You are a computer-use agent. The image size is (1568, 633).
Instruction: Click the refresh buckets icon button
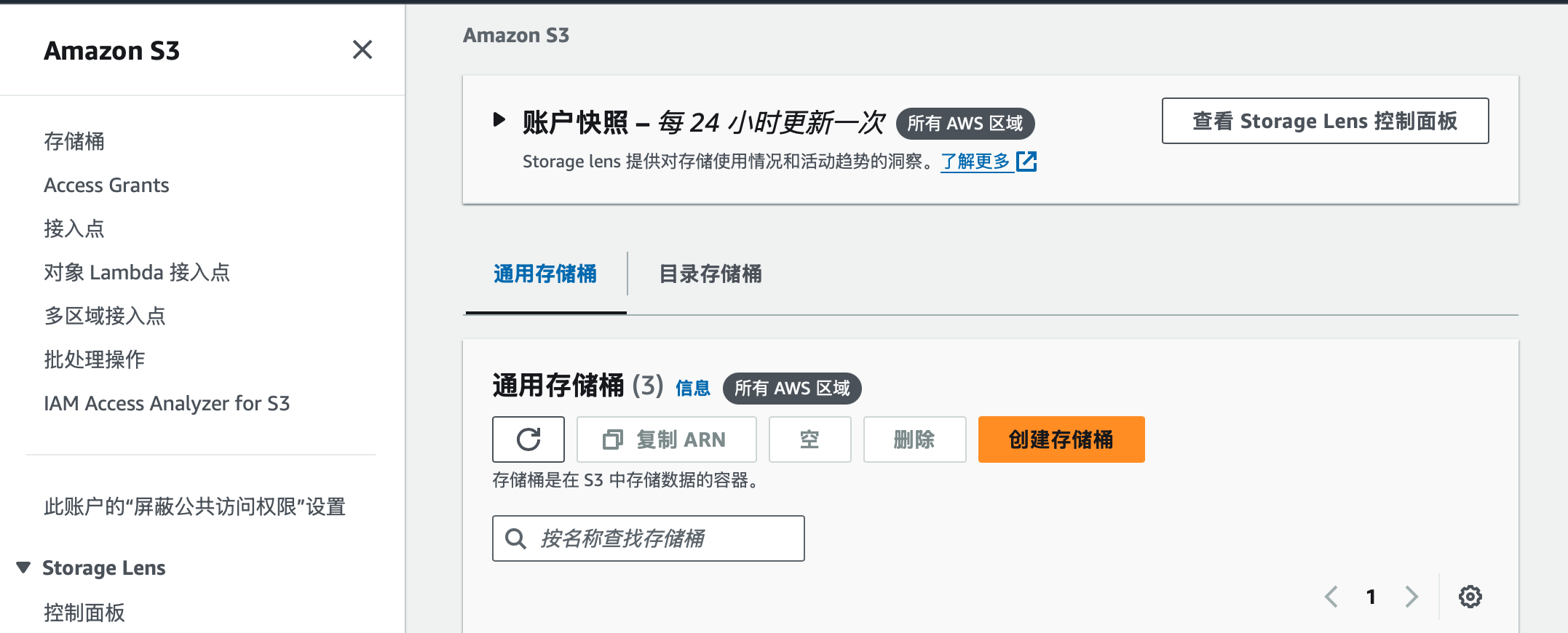528,439
